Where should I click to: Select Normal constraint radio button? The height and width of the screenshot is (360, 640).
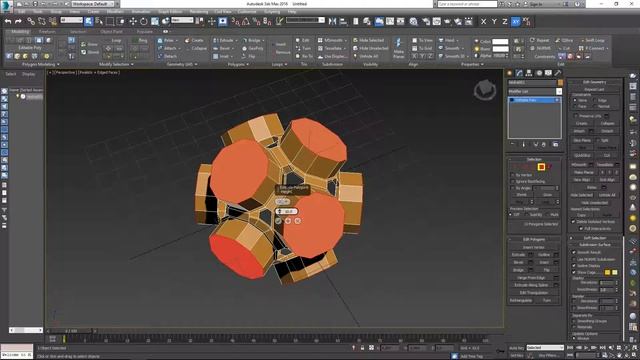[x=595, y=106]
